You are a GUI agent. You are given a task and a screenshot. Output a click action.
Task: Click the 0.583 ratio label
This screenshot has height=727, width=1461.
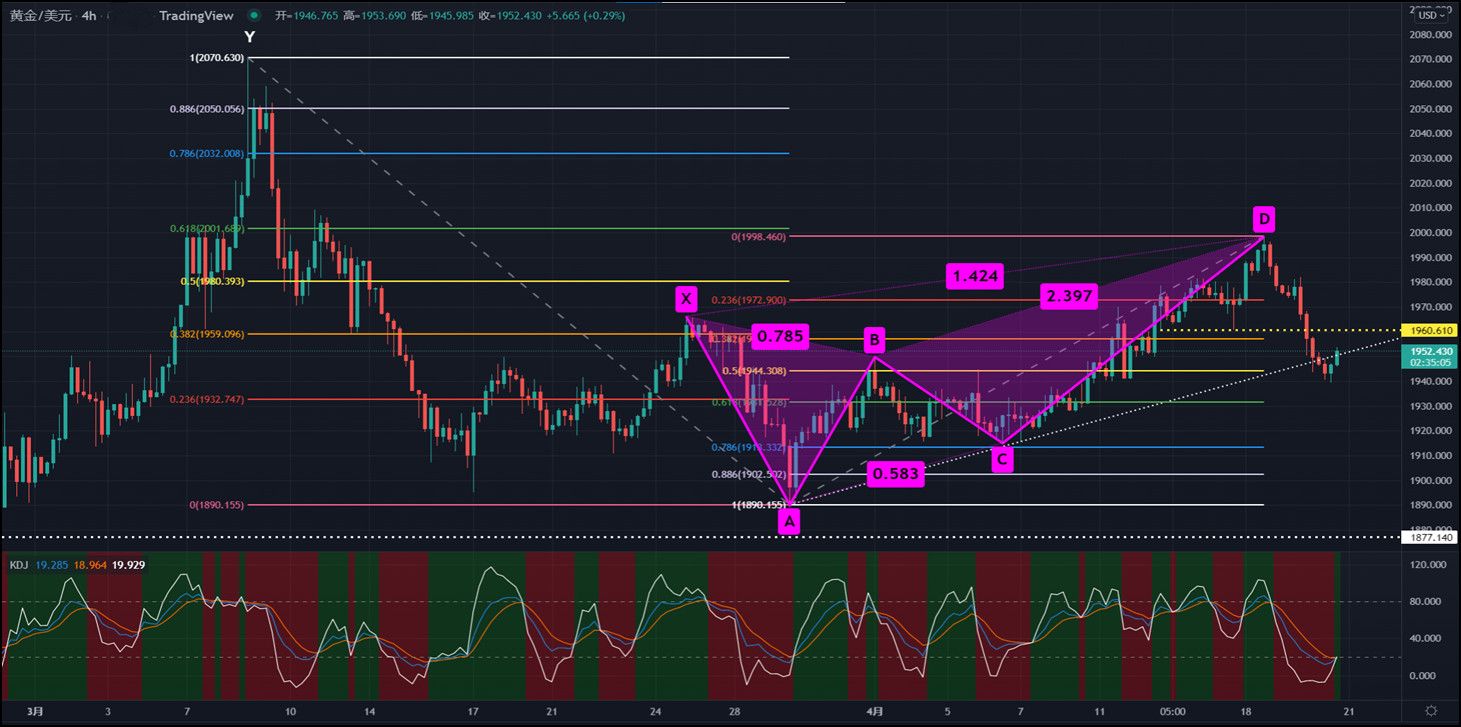pos(895,474)
